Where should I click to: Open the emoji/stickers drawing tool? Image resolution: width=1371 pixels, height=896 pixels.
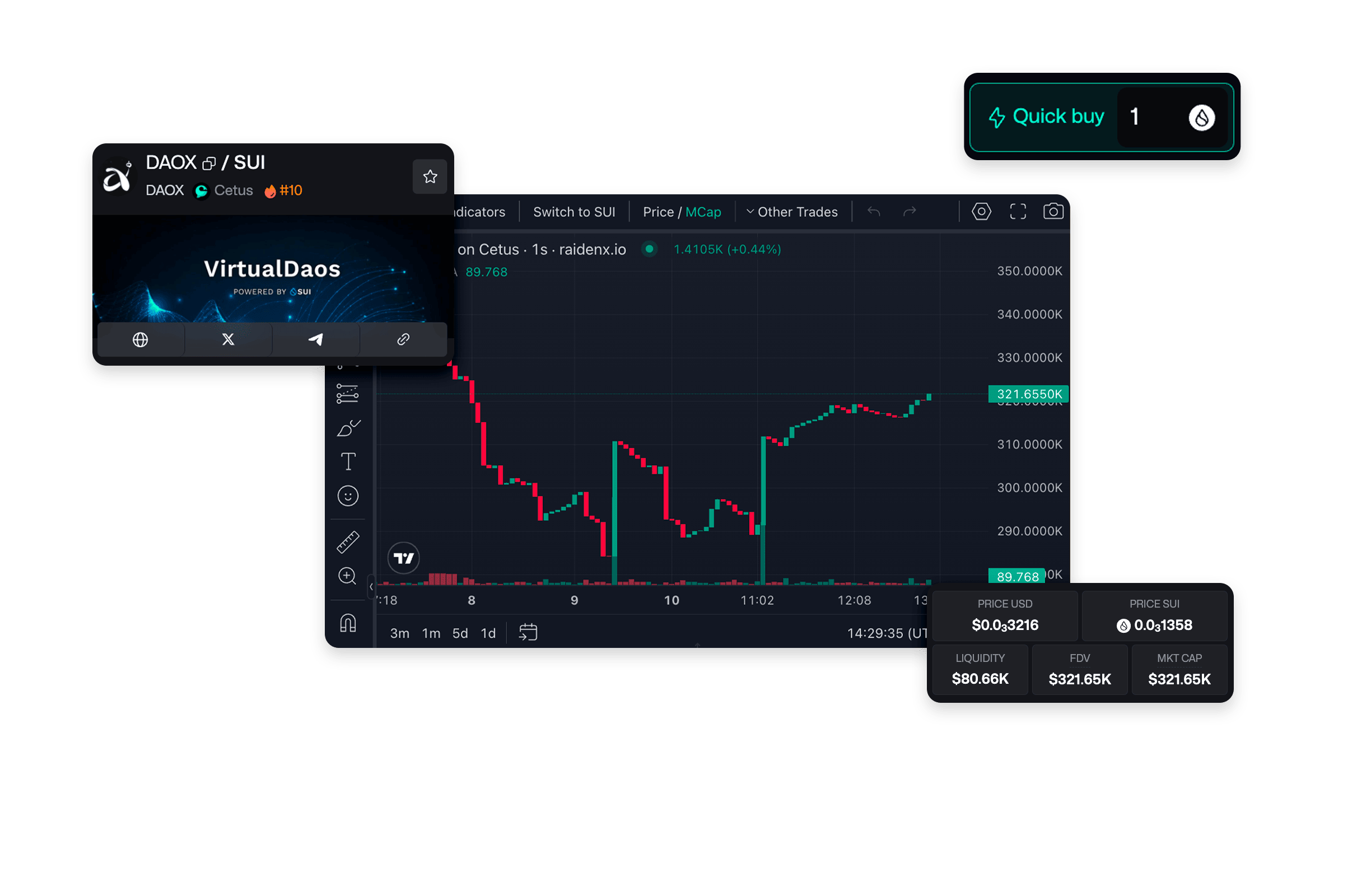347,495
